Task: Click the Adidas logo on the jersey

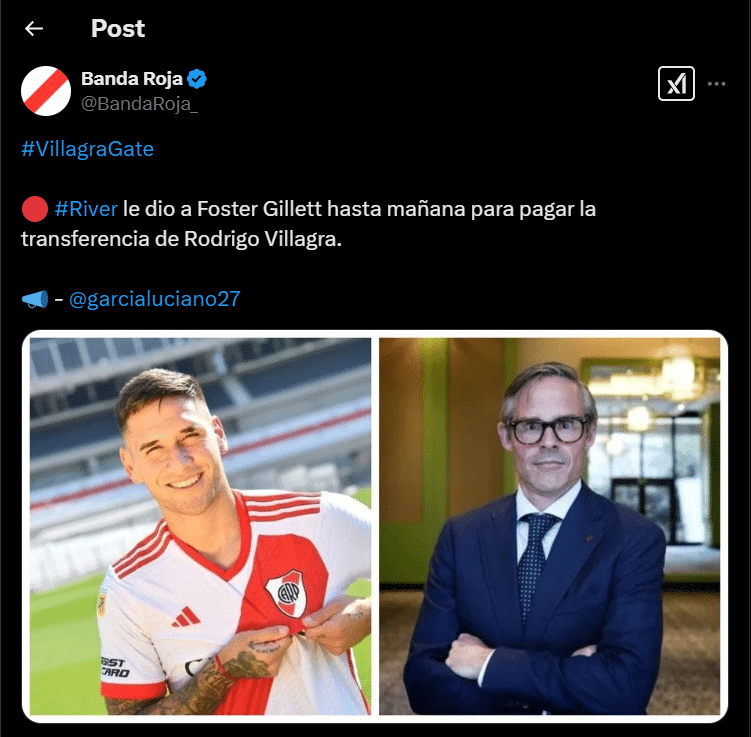Action: point(186,617)
